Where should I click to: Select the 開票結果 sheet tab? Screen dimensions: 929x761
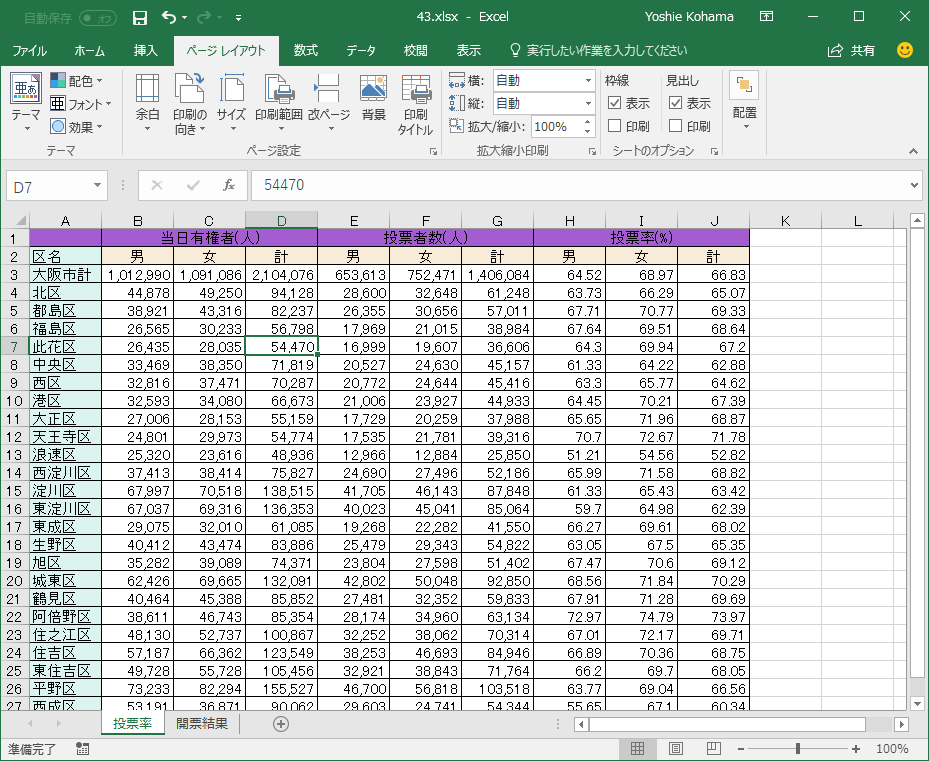click(202, 724)
